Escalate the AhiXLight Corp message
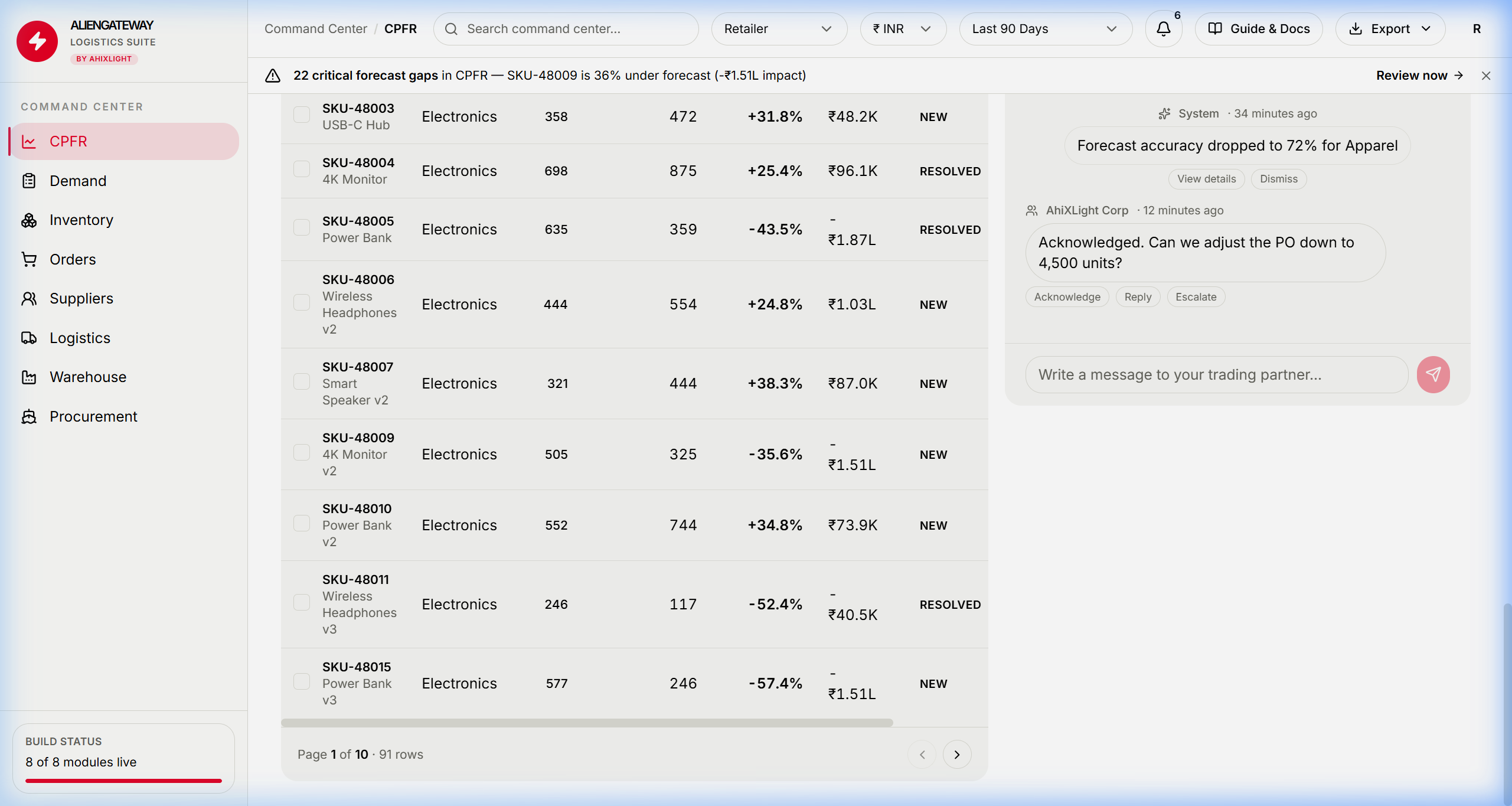This screenshot has width=1512, height=806. pyautogui.click(x=1196, y=297)
